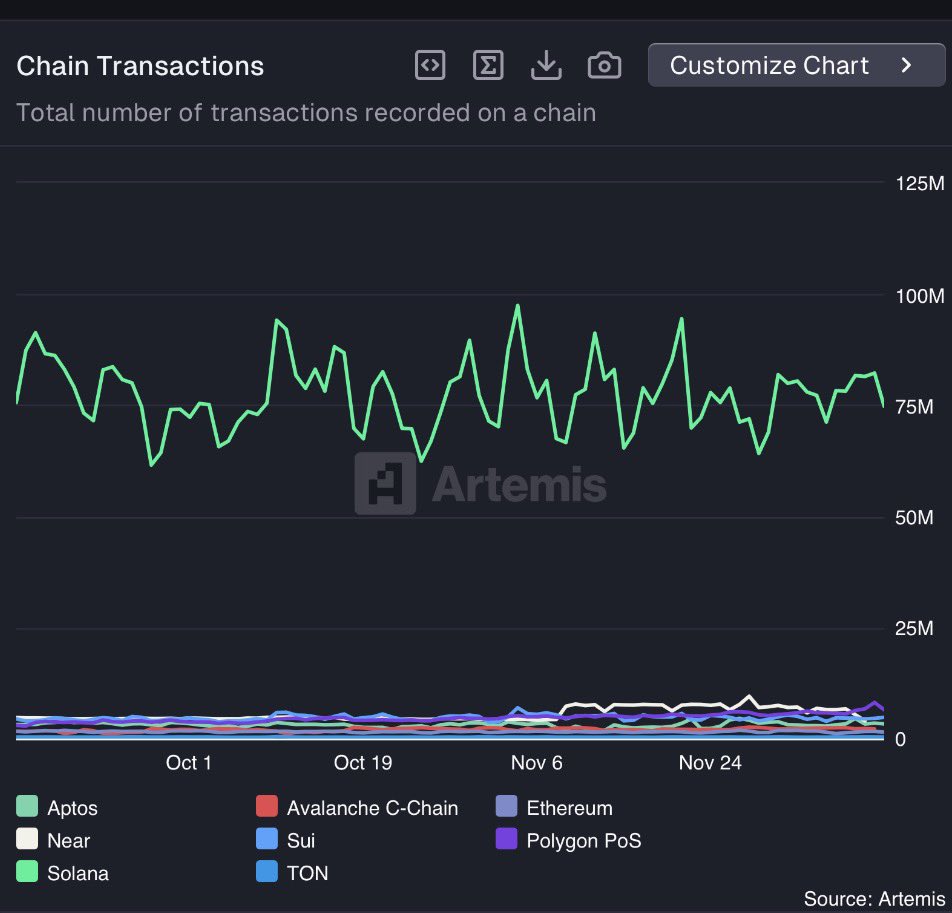Toggle the Near series in legend
Image resolution: width=952 pixels, height=913 pixels.
tap(68, 841)
